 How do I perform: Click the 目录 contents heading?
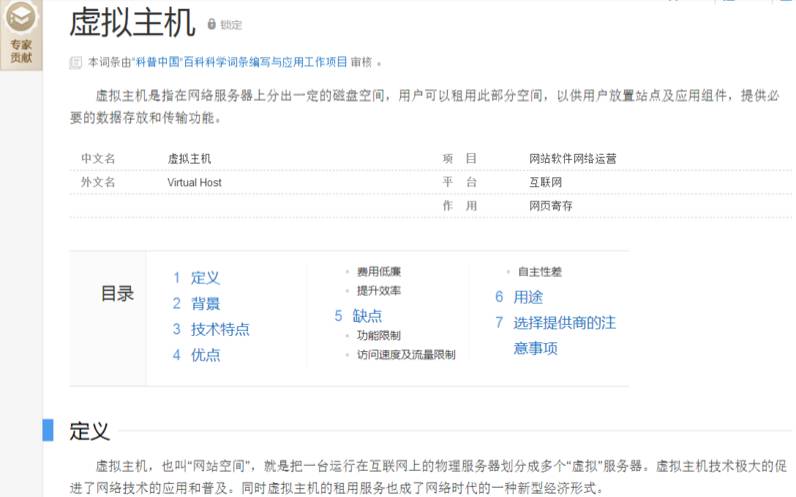117,293
